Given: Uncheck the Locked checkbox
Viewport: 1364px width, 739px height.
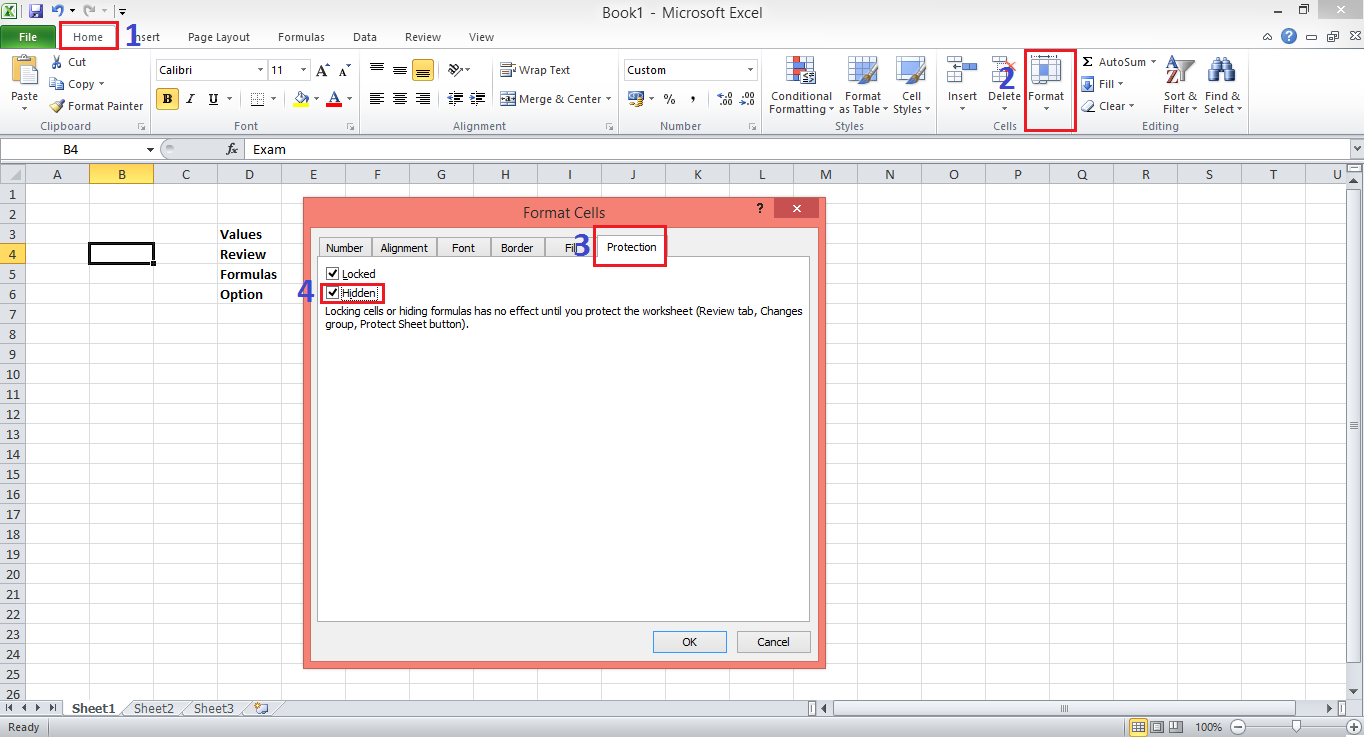Looking at the screenshot, I should tap(331, 273).
